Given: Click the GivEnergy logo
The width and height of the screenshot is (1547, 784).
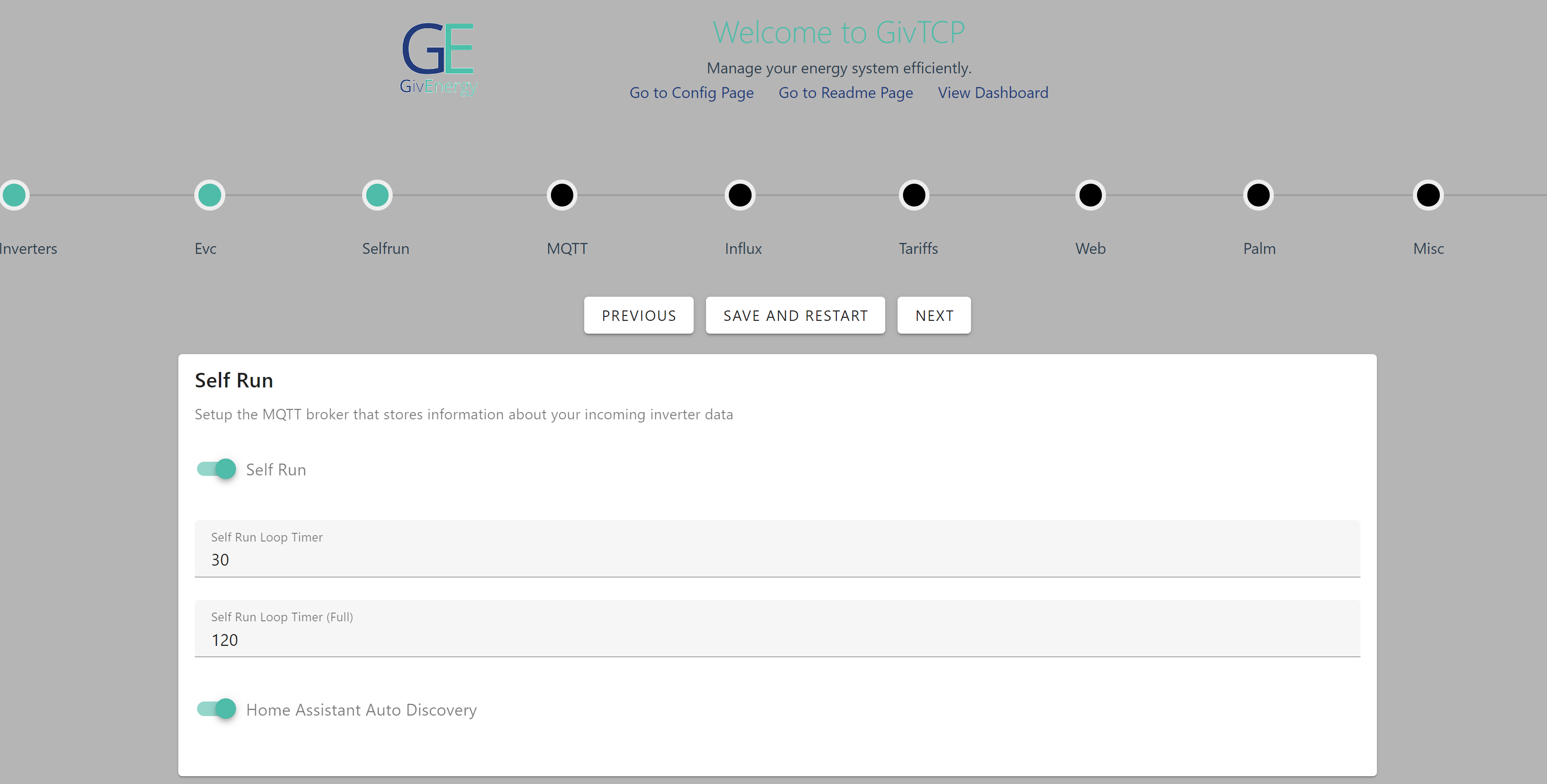Looking at the screenshot, I should point(438,59).
